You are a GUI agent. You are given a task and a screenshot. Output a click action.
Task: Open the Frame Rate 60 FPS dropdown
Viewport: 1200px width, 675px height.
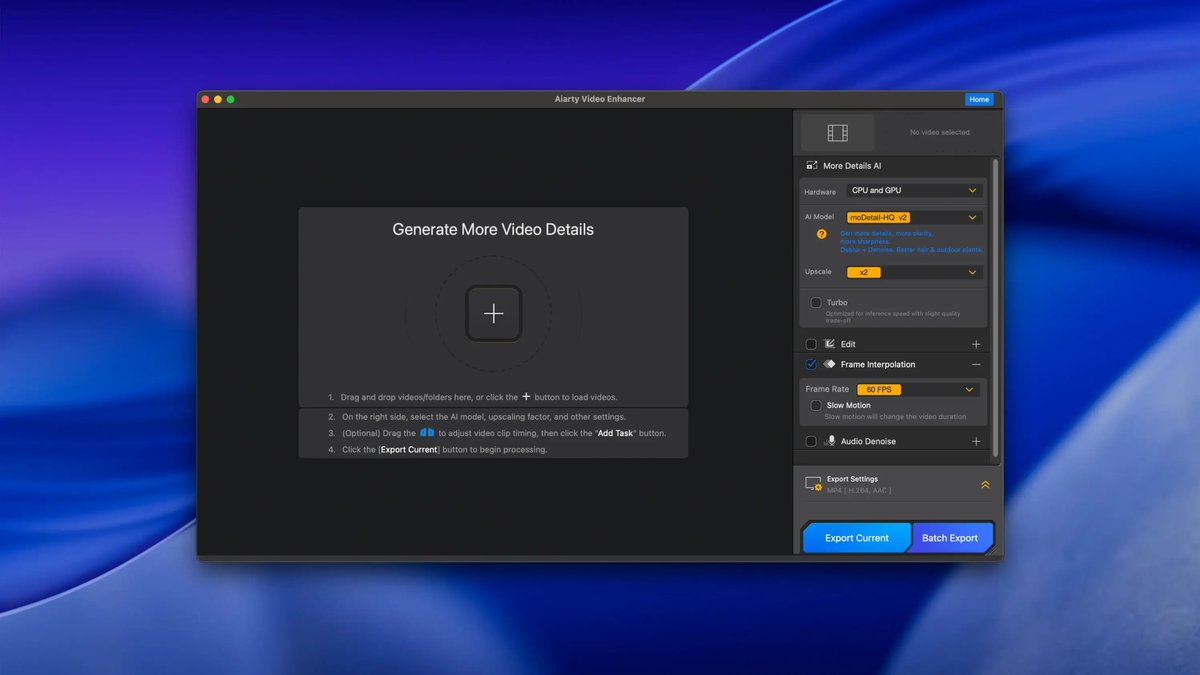[x=913, y=388]
